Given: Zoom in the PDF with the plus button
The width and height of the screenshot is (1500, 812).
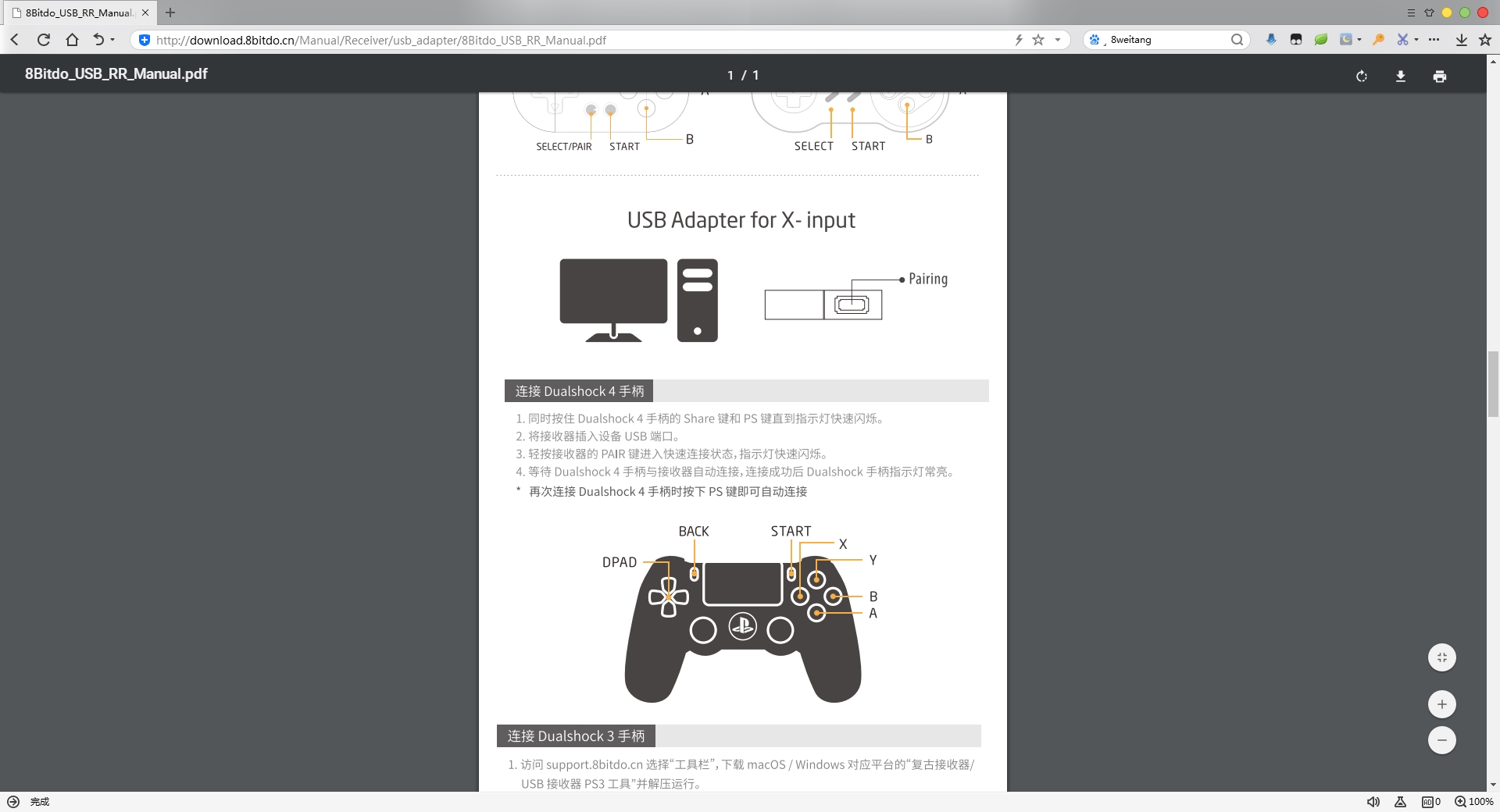Looking at the screenshot, I should 1442,703.
